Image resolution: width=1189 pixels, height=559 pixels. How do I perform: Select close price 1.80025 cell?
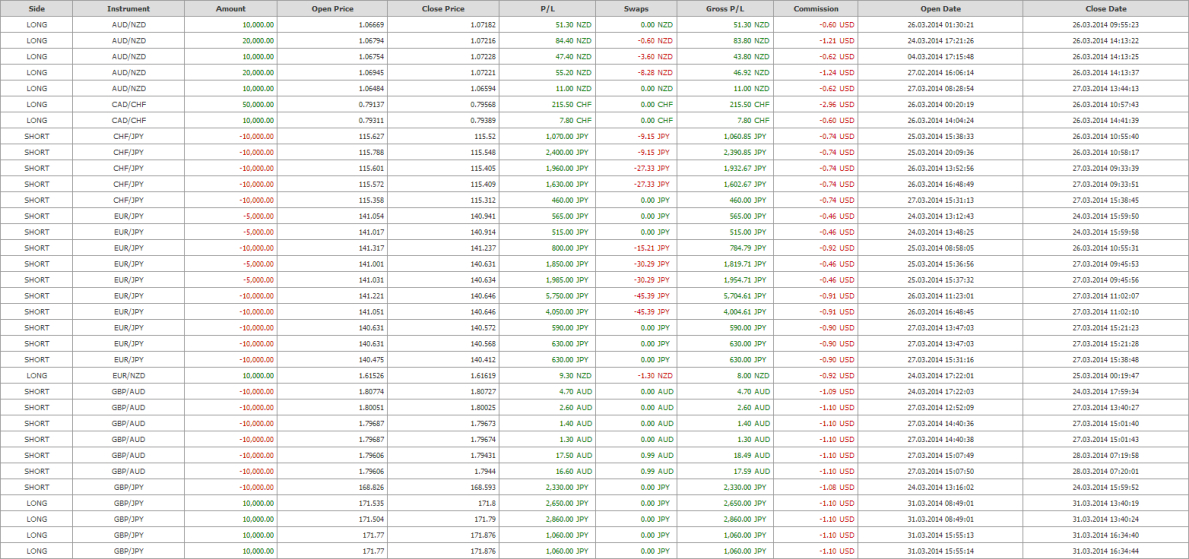coord(443,407)
